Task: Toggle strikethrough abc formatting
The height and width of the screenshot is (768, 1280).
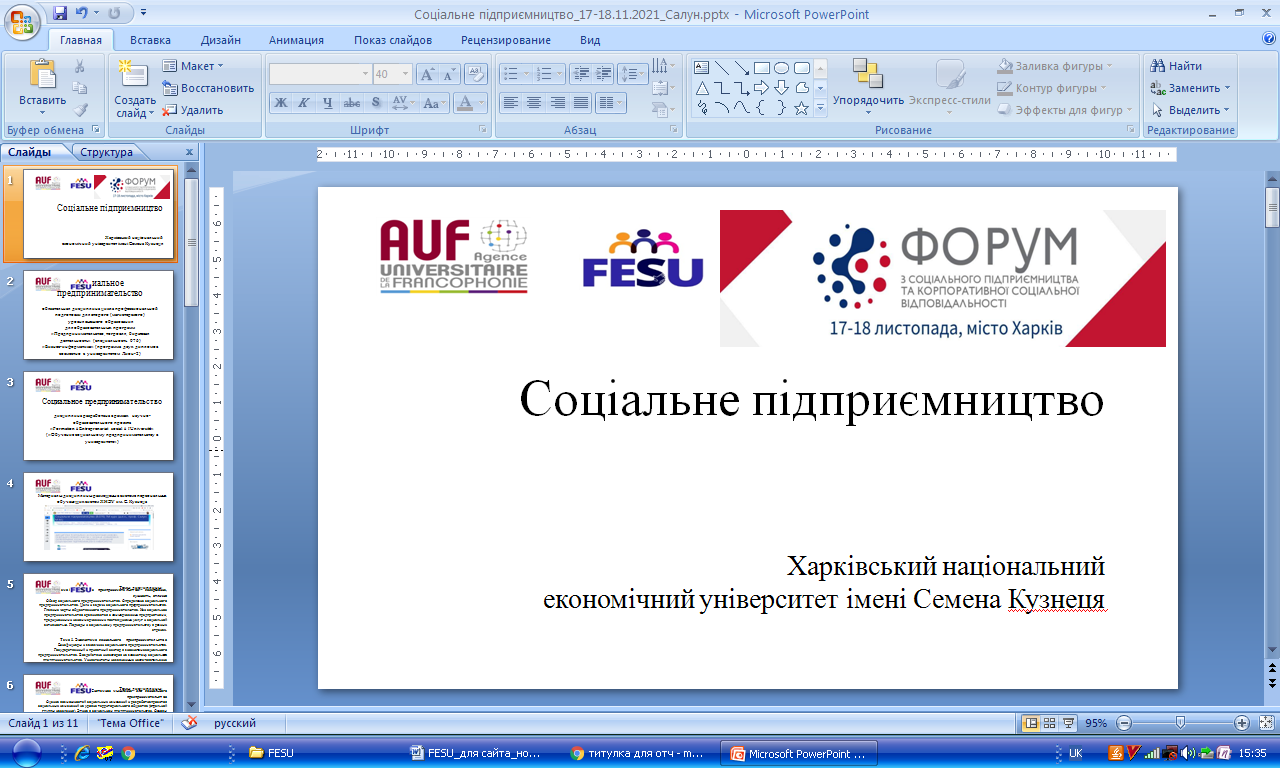Action: 352,103
